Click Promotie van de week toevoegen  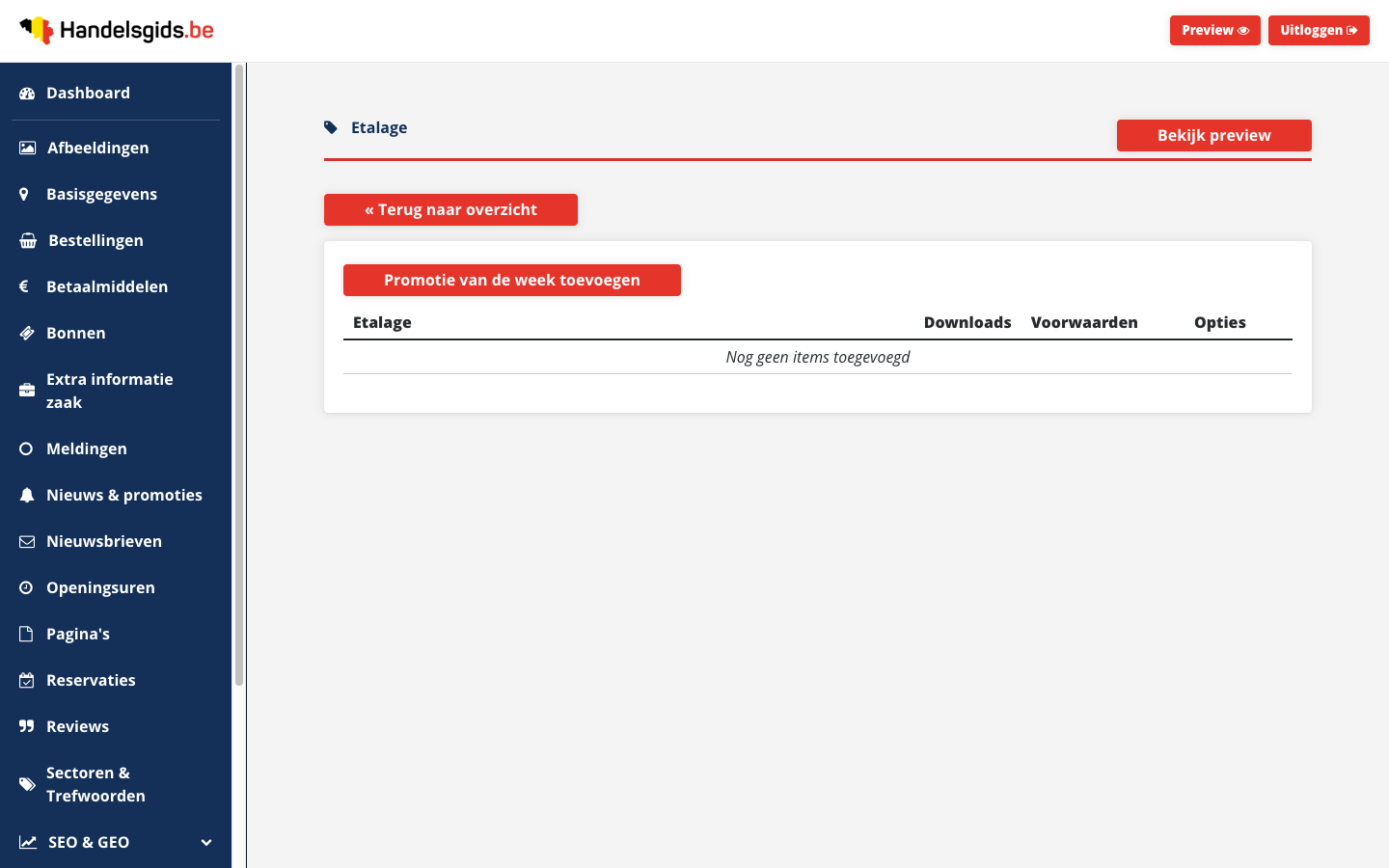click(x=512, y=281)
